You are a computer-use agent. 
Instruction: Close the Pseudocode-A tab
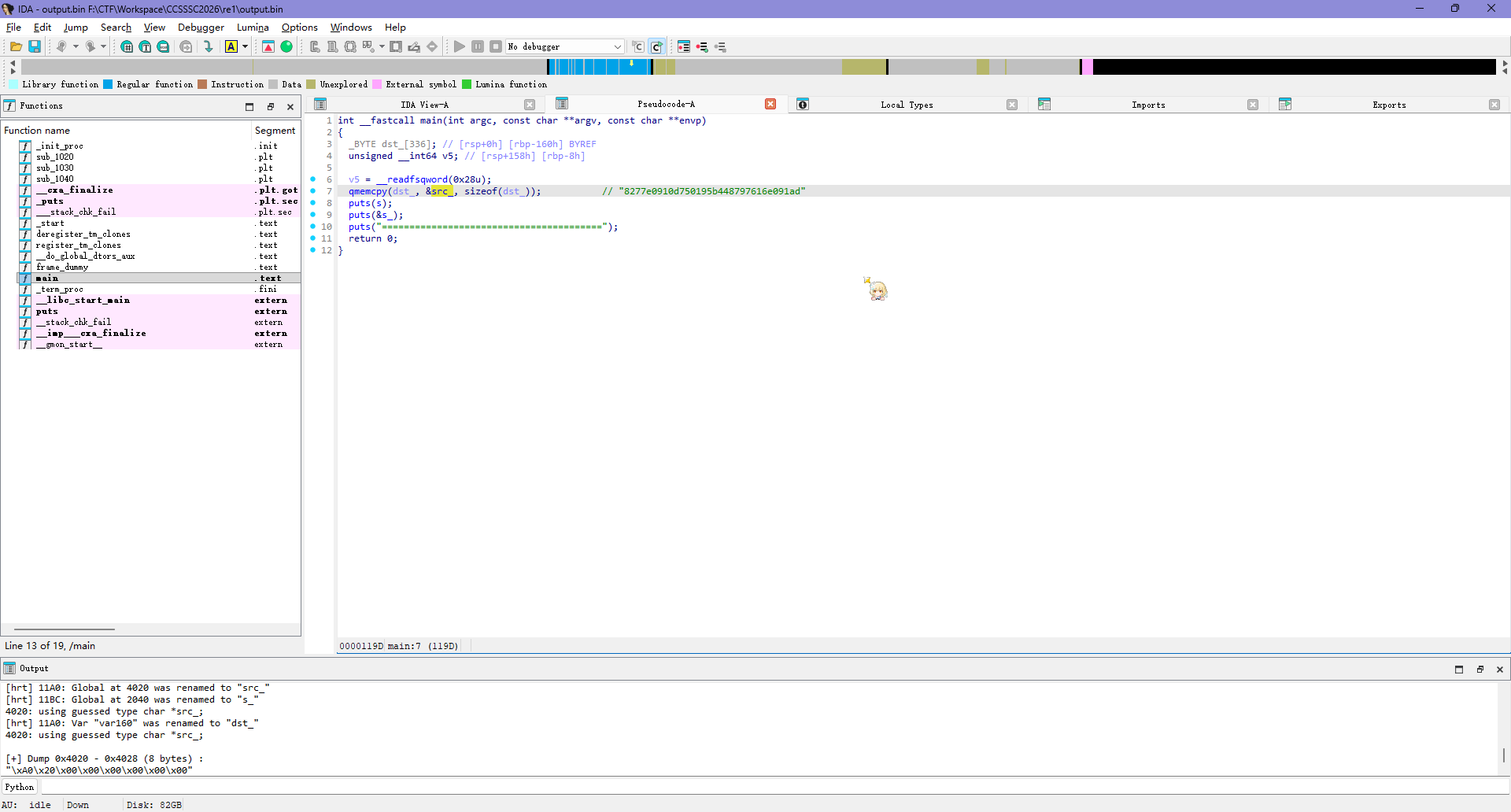(x=770, y=105)
